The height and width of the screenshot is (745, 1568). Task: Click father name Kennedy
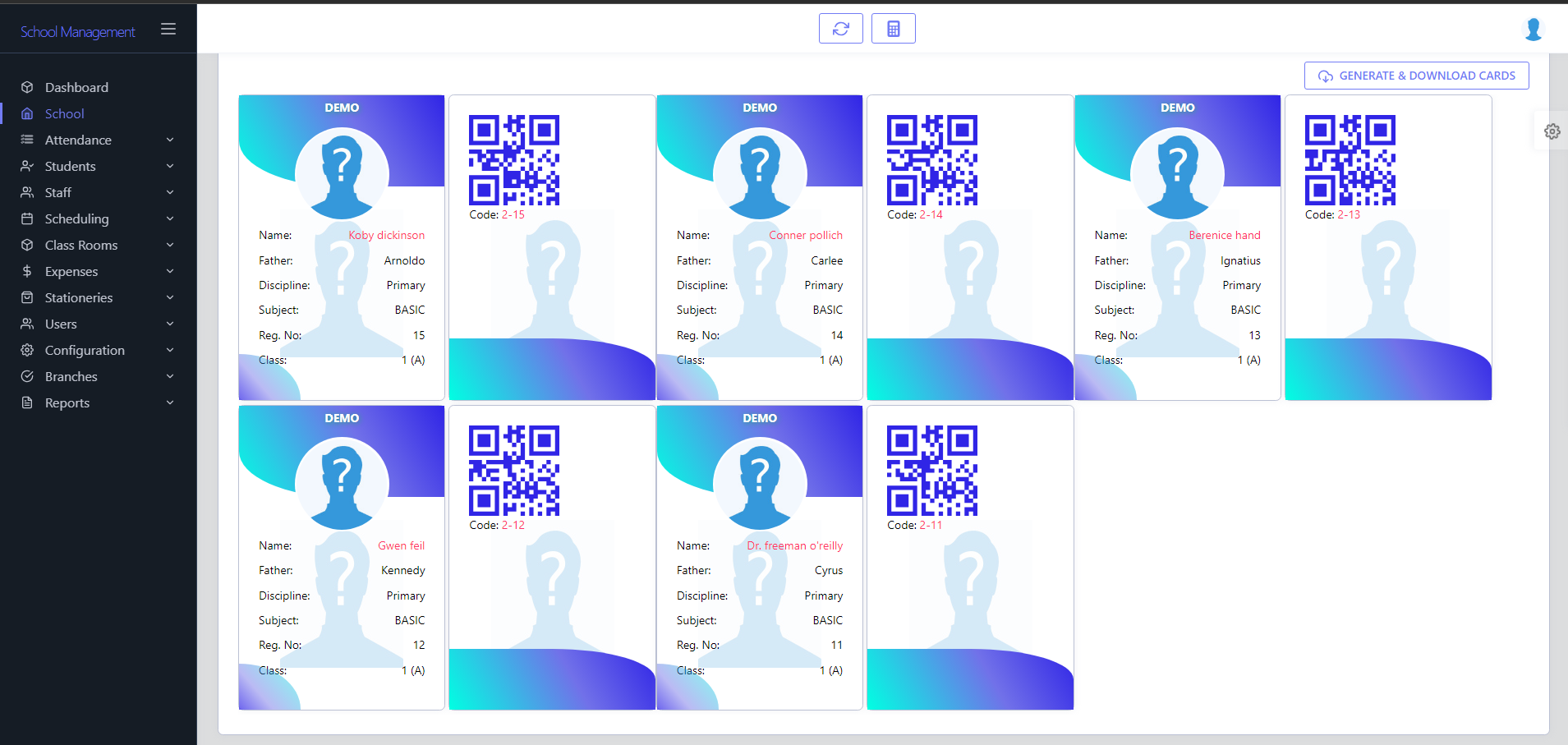(403, 570)
